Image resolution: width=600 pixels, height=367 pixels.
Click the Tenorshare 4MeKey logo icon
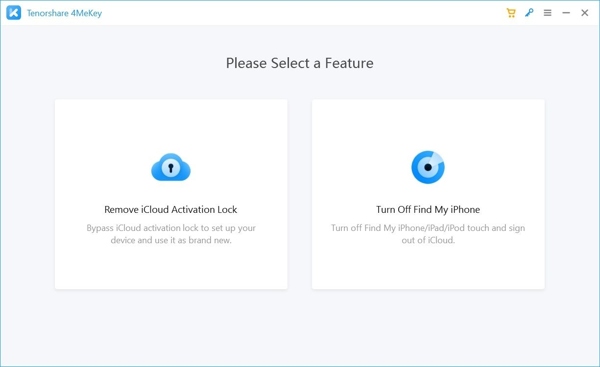[13, 13]
